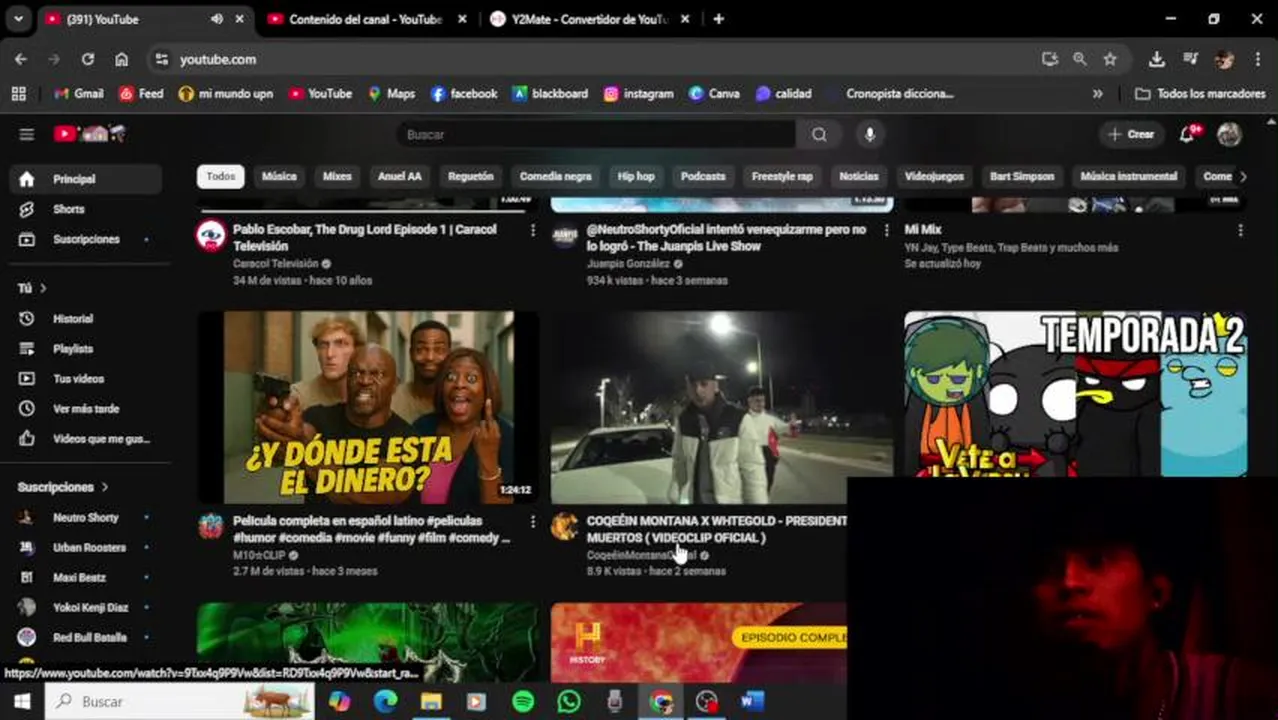Click the search magnifier button
Screen dimensions: 1278x720
[819, 134]
